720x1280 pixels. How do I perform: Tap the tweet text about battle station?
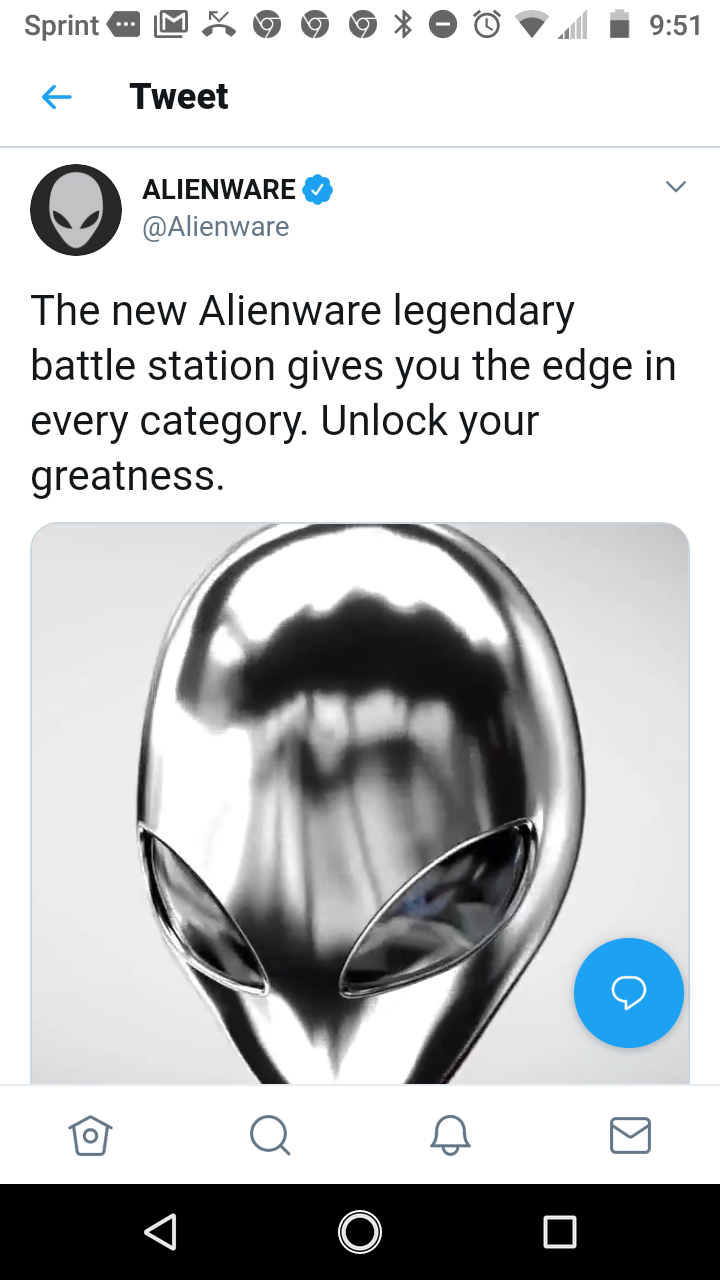click(353, 393)
